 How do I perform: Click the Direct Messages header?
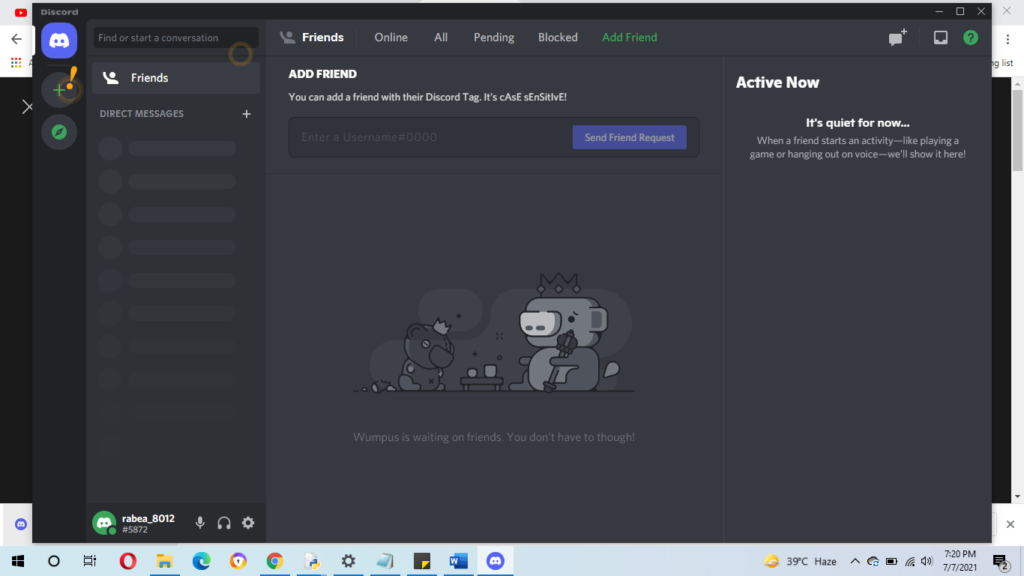pos(141,114)
